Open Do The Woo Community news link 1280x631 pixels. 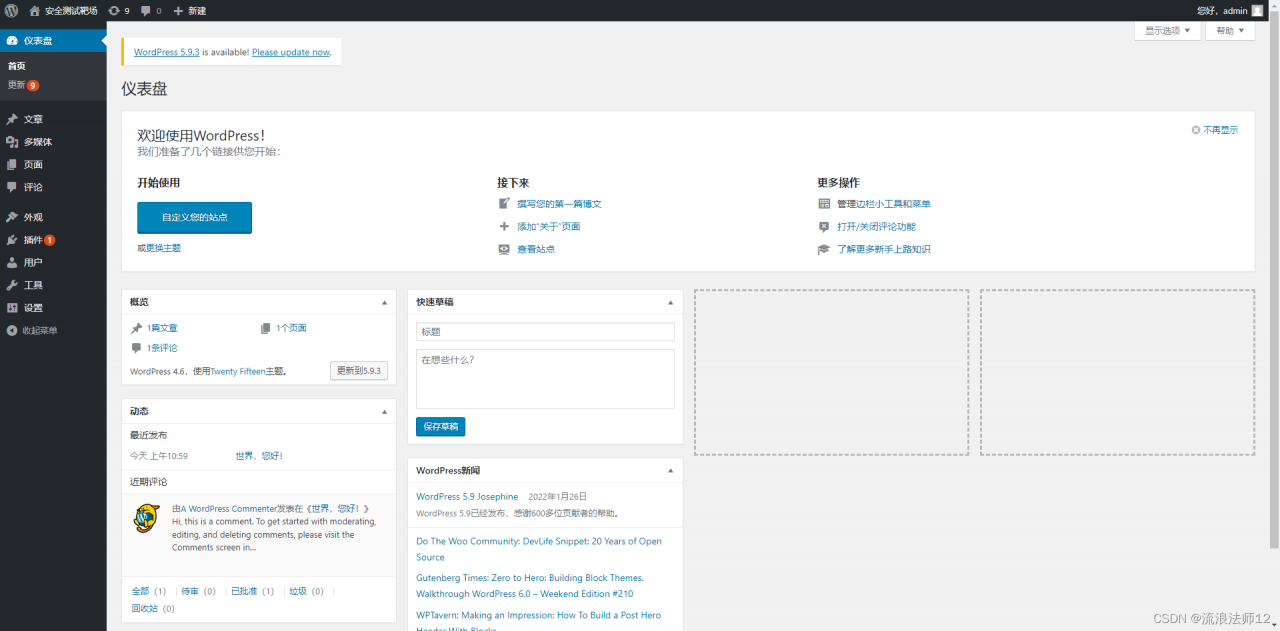pos(539,549)
